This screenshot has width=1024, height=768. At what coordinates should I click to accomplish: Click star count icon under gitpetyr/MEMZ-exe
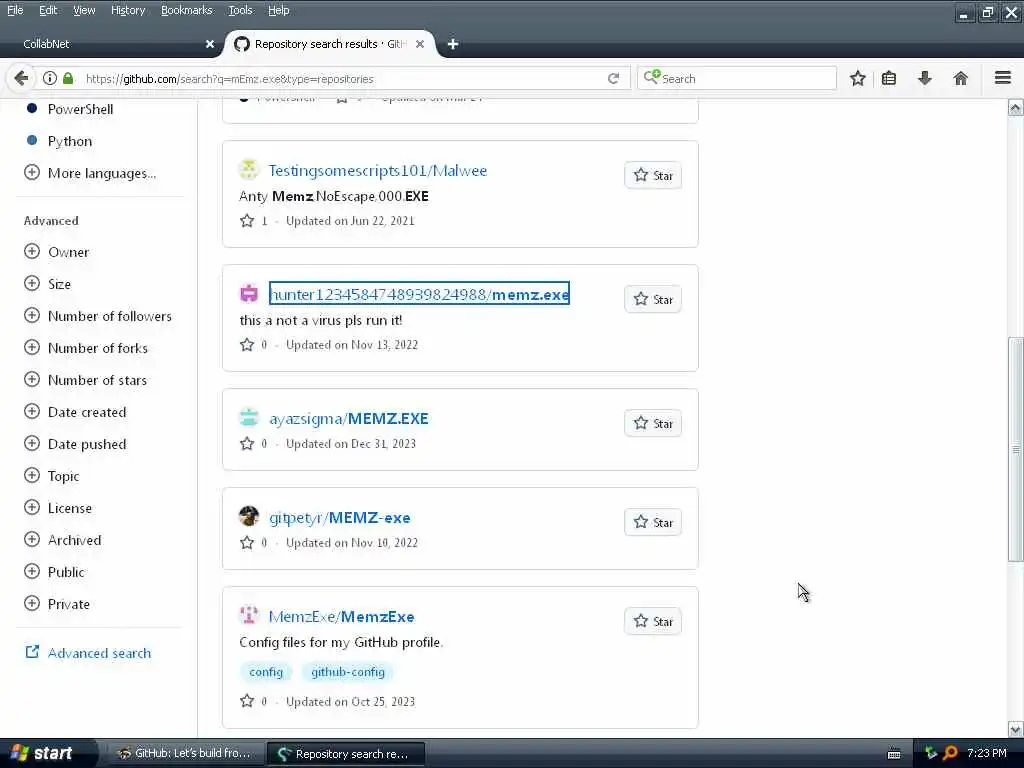247,543
